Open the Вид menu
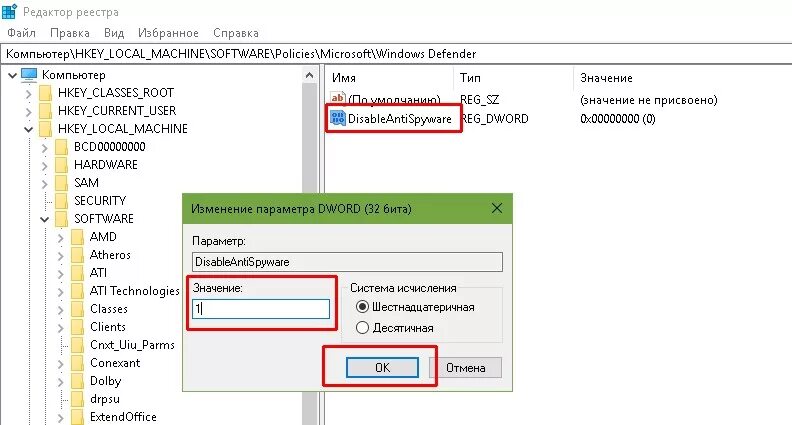 tap(114, 33)
